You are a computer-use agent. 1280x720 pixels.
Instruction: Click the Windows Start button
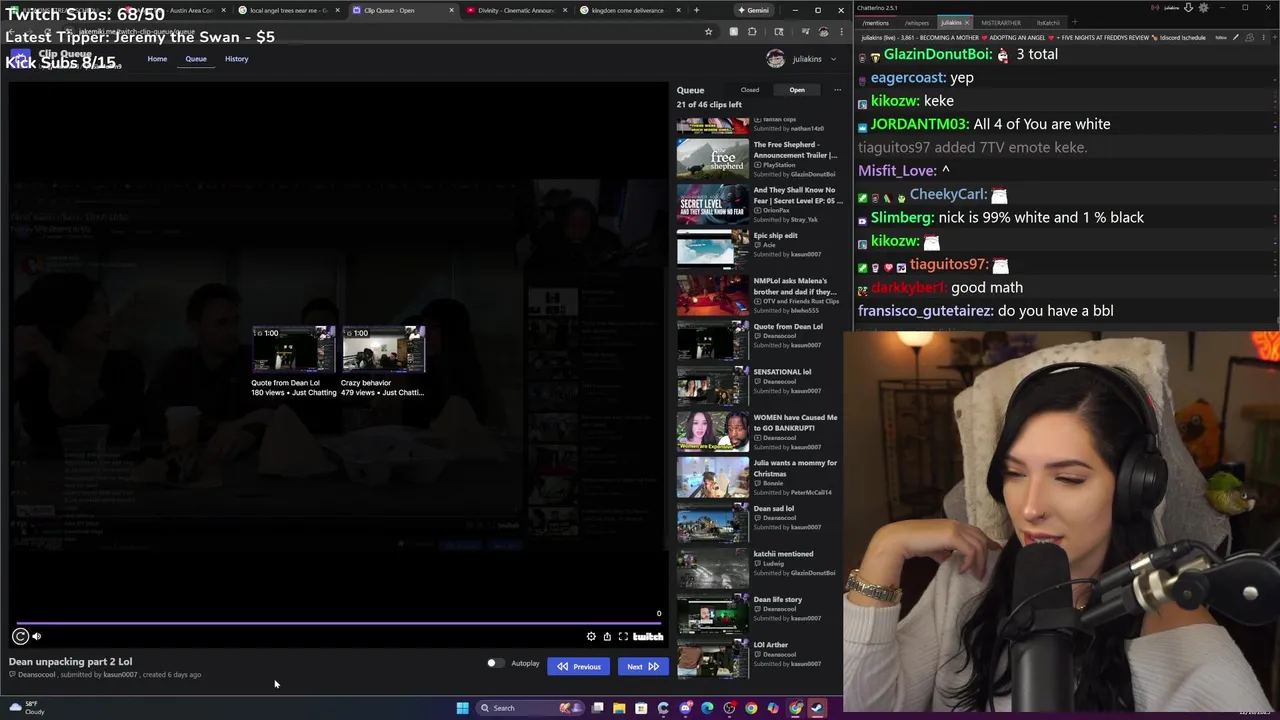pyautogui.click(x=462, y=708)
